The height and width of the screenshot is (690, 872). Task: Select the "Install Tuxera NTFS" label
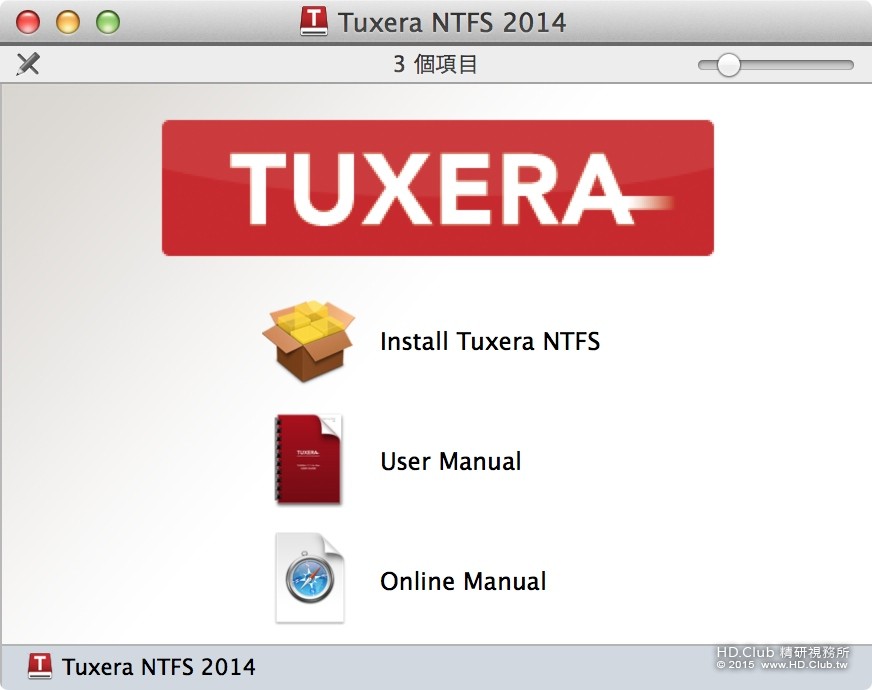pos(490,341)
